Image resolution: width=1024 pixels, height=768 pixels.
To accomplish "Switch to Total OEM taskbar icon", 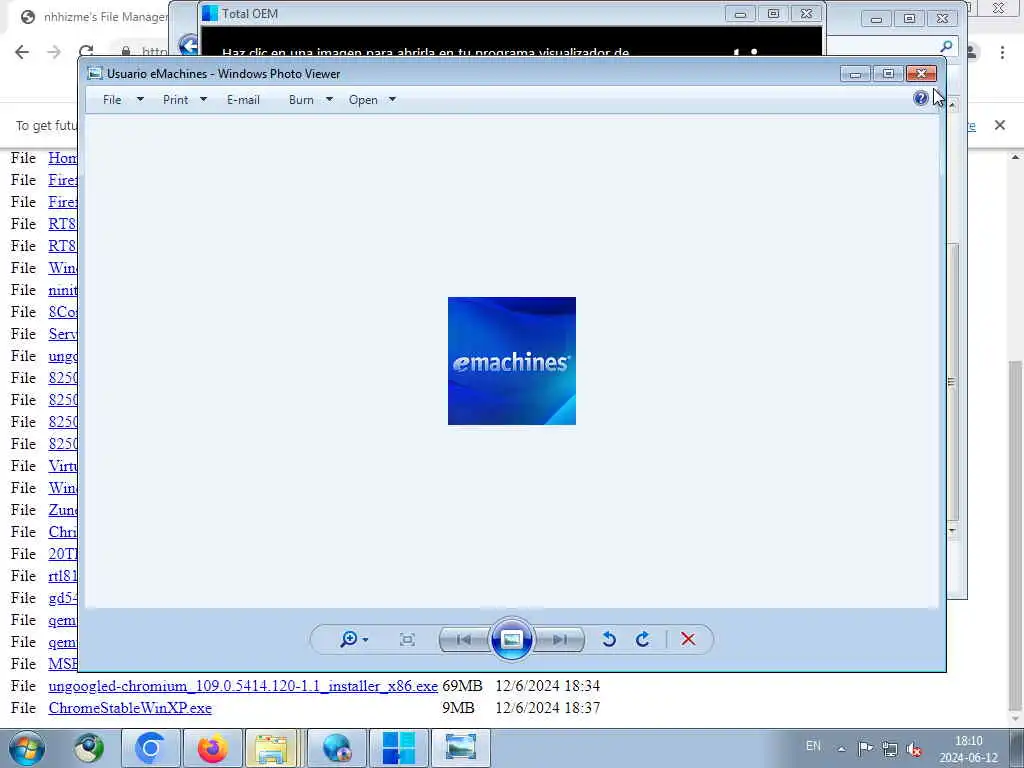I will pyautogui.click(x=398, y=748).
